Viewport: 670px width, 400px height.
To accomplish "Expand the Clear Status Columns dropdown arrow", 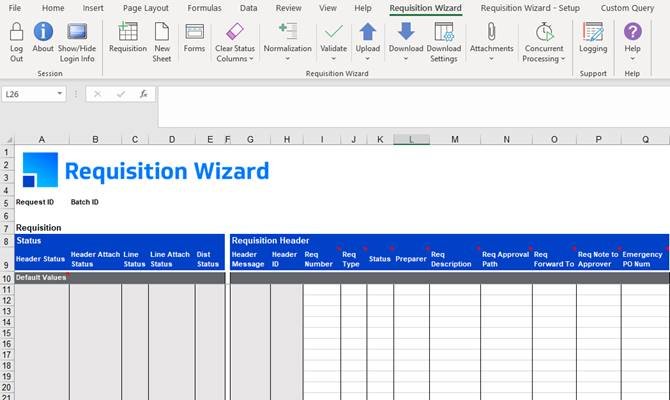I will tap(251, 59).
